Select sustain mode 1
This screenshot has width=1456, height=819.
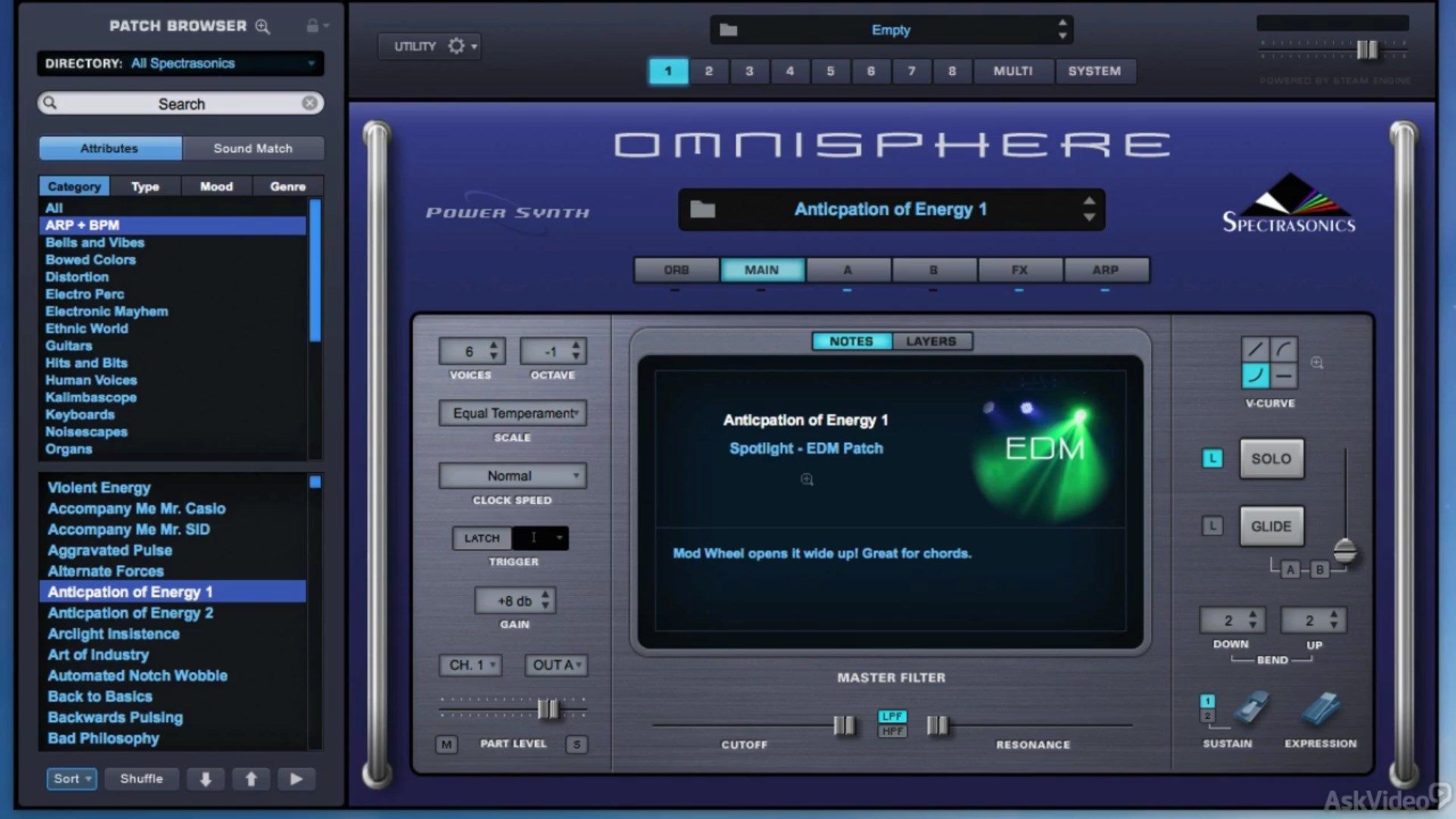[x=1207, y=701]
